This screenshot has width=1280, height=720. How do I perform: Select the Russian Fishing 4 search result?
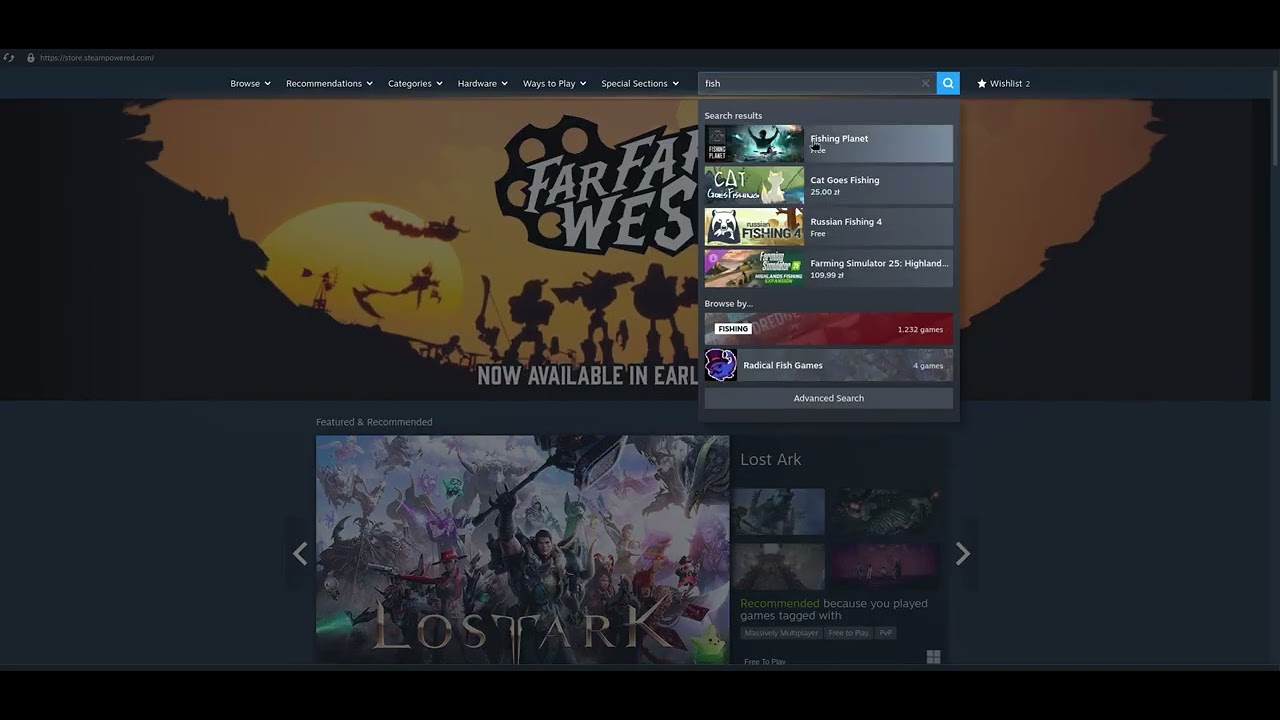click(x=829, y=227)
